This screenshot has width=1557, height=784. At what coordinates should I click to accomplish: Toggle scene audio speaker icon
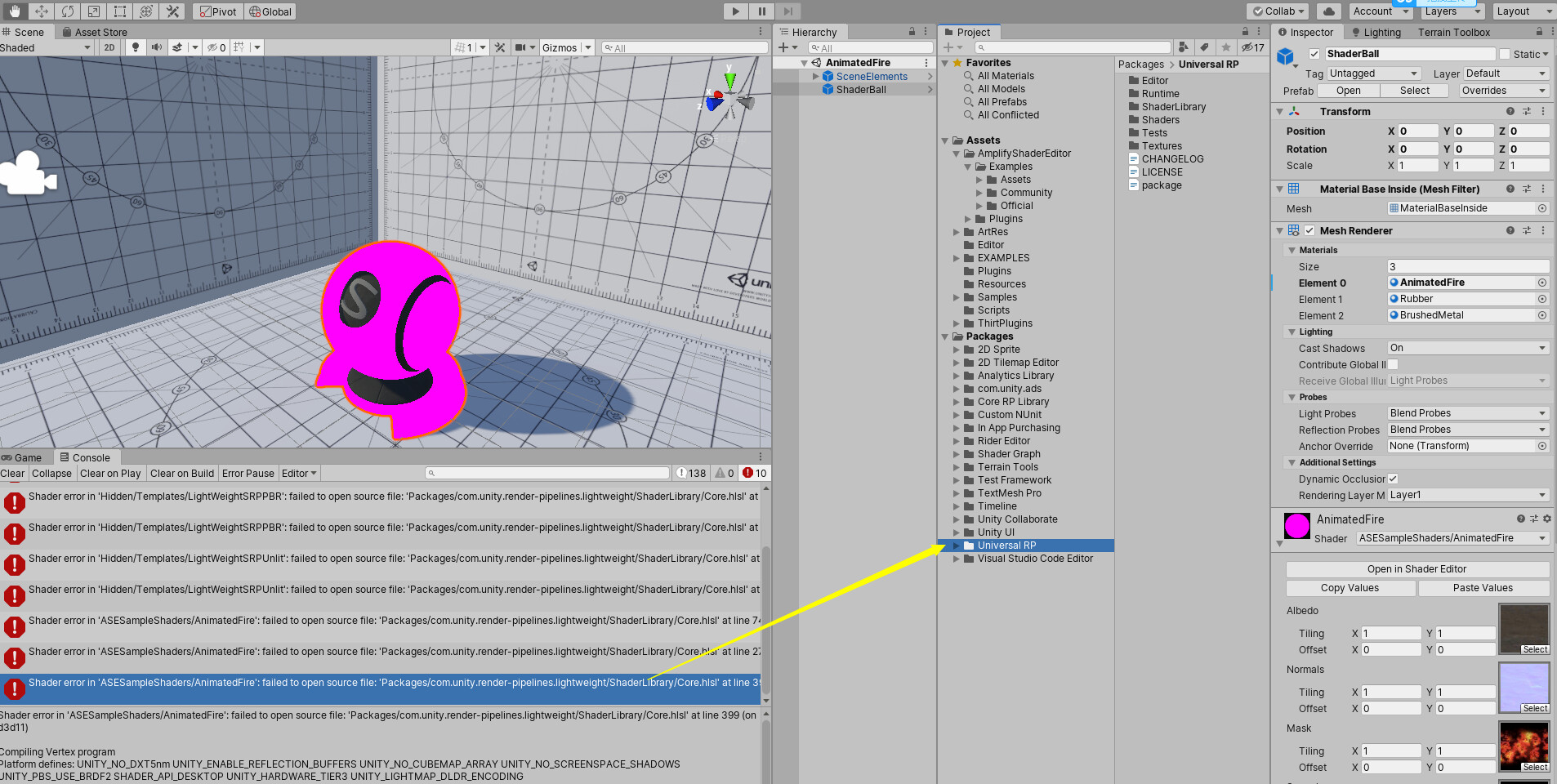(x=155, y=47)
